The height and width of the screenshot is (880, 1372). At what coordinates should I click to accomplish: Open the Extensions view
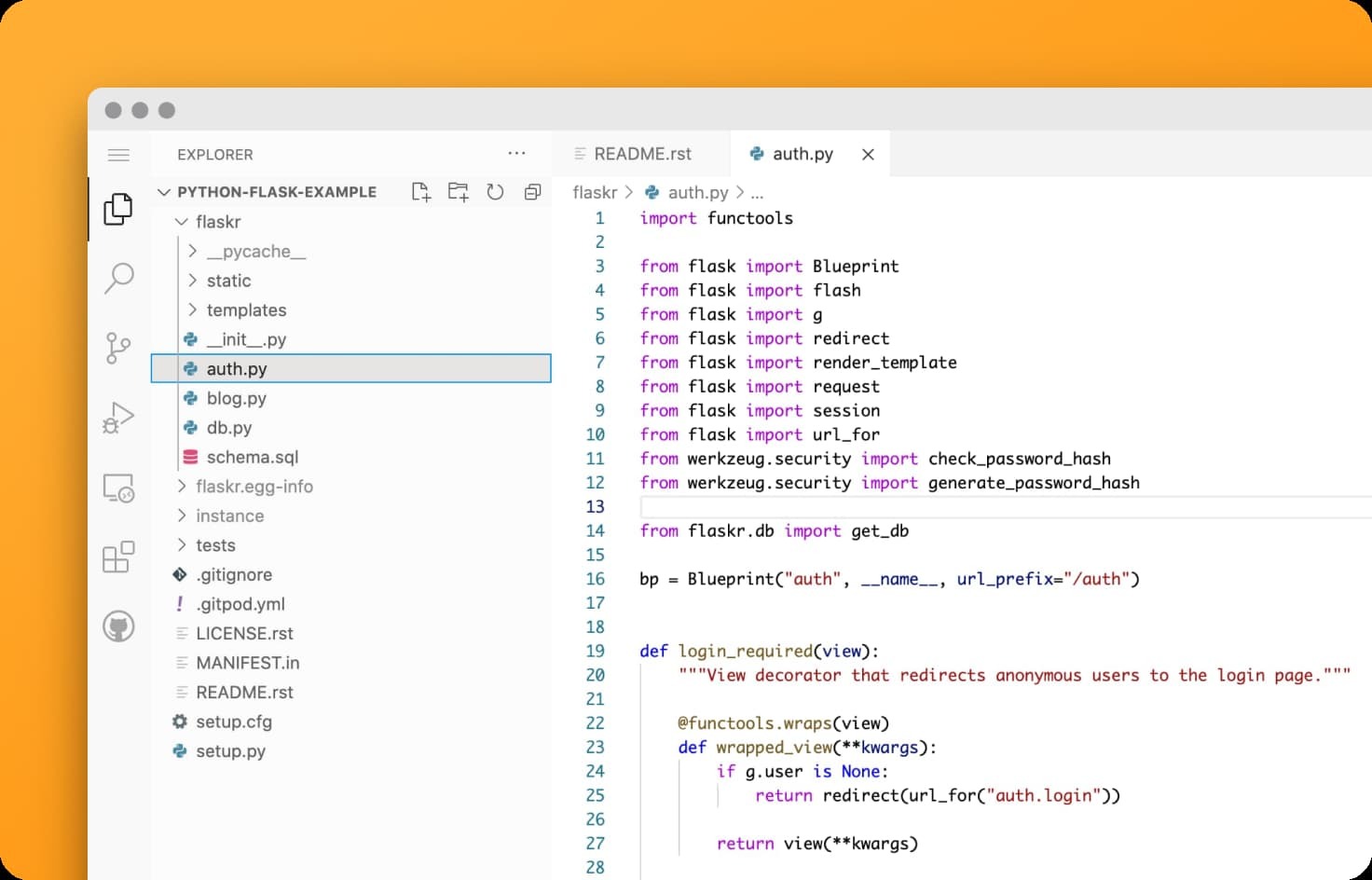click(x=118, y=557)
